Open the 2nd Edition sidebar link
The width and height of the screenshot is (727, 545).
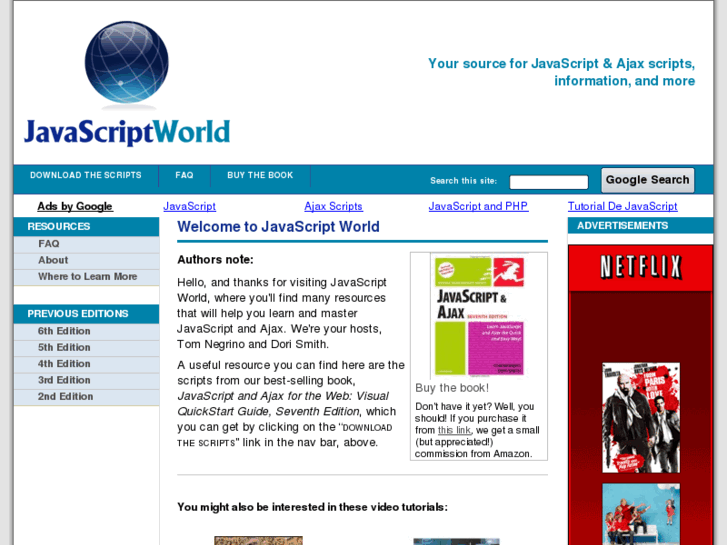point(86,397)
